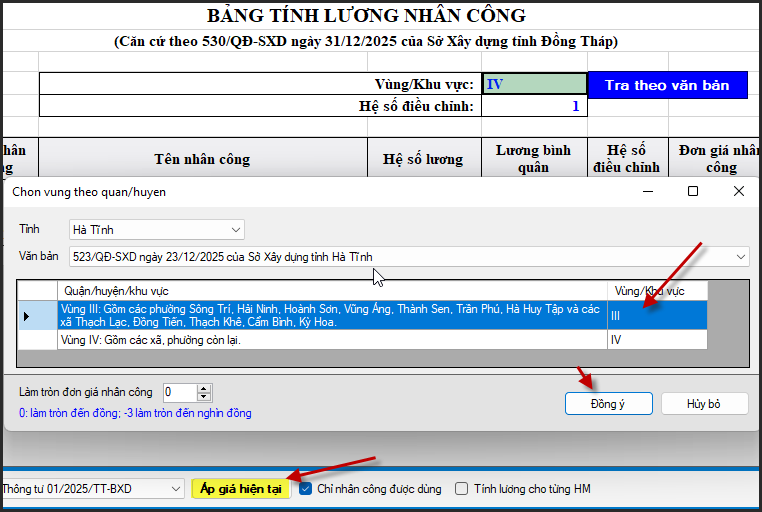Screen dimensions: 762x512
Task: Decrease the Làm tròn đơn giá value
Action: (x=204, y=397)
